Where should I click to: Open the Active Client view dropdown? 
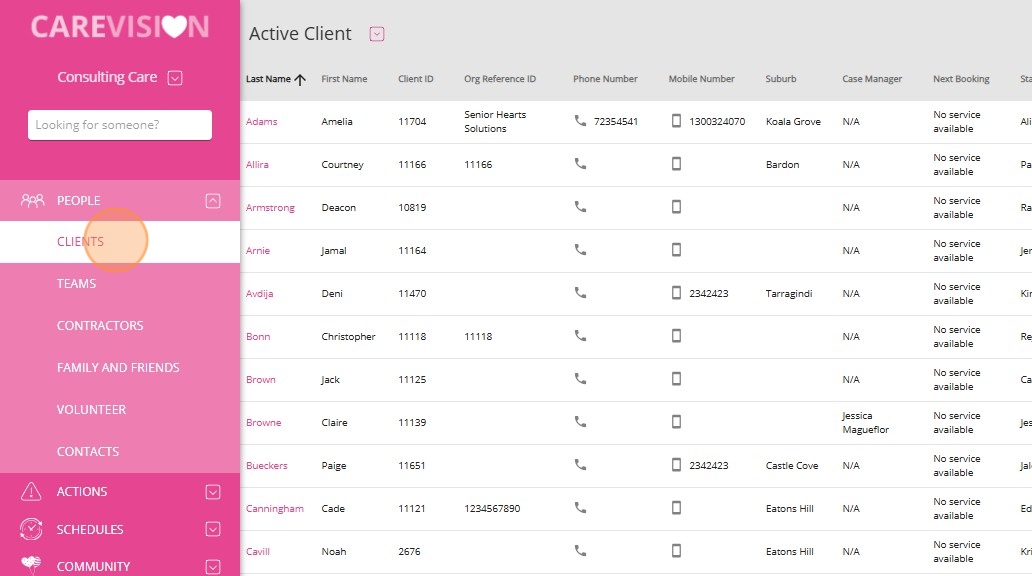[x=376, y=34]
